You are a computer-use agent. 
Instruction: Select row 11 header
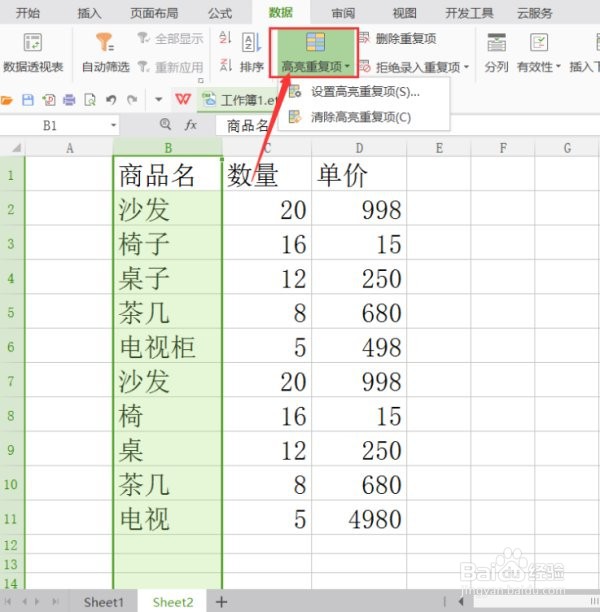point(12,518)
